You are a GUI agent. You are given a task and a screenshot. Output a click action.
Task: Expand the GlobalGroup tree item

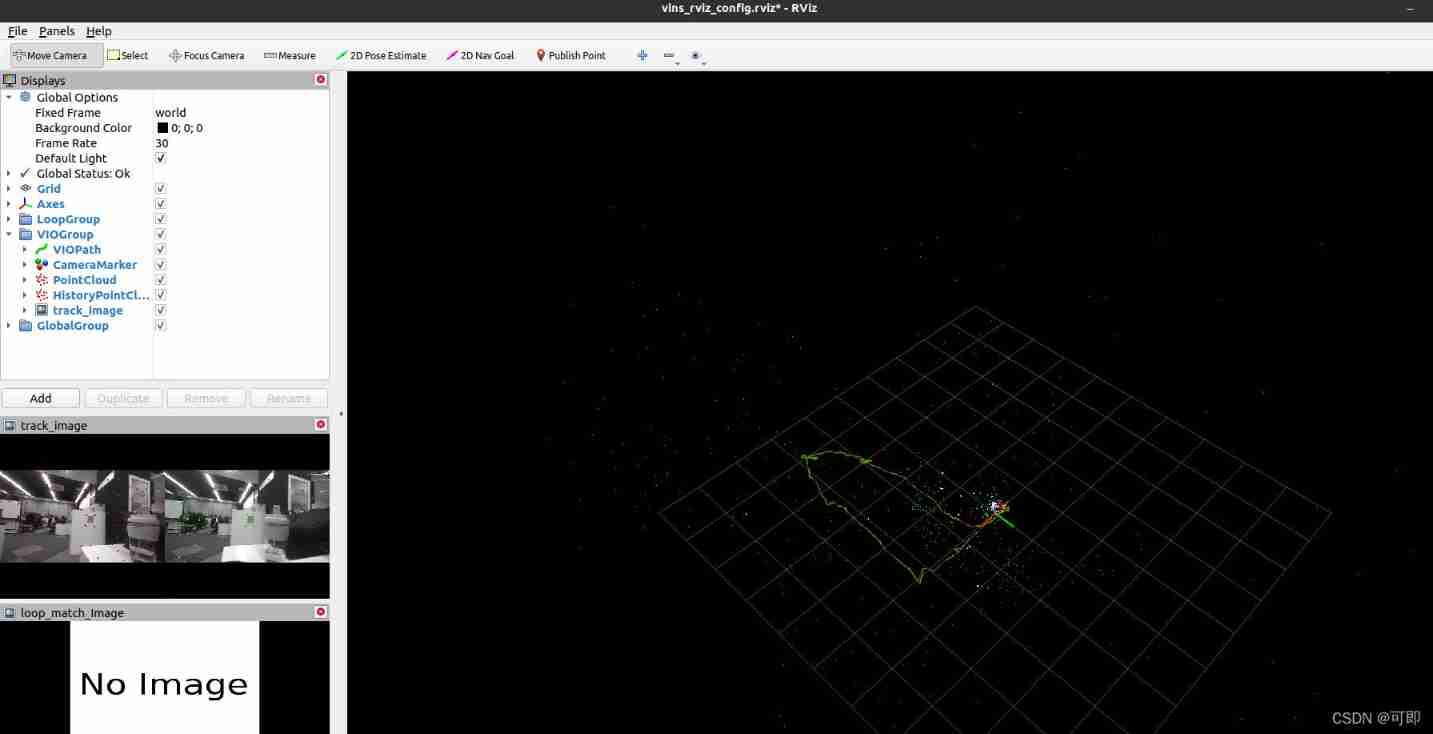click(9, 325)
